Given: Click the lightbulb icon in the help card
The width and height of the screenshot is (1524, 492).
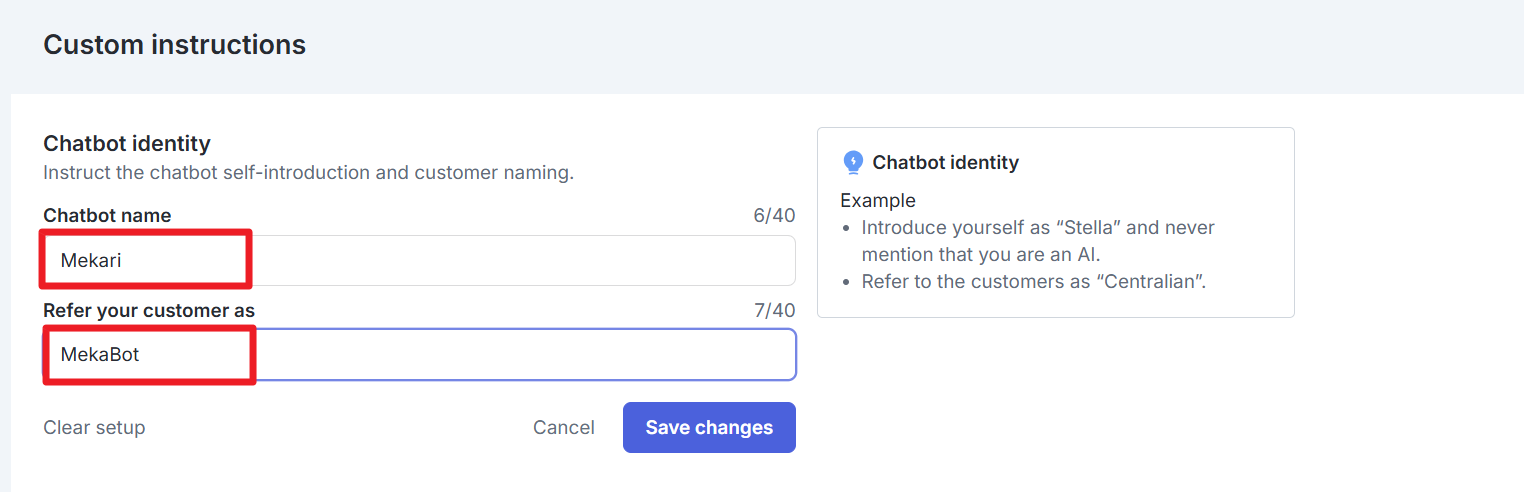Looking at the screenshot, I should pyautogui.click(x=853, y=162).
